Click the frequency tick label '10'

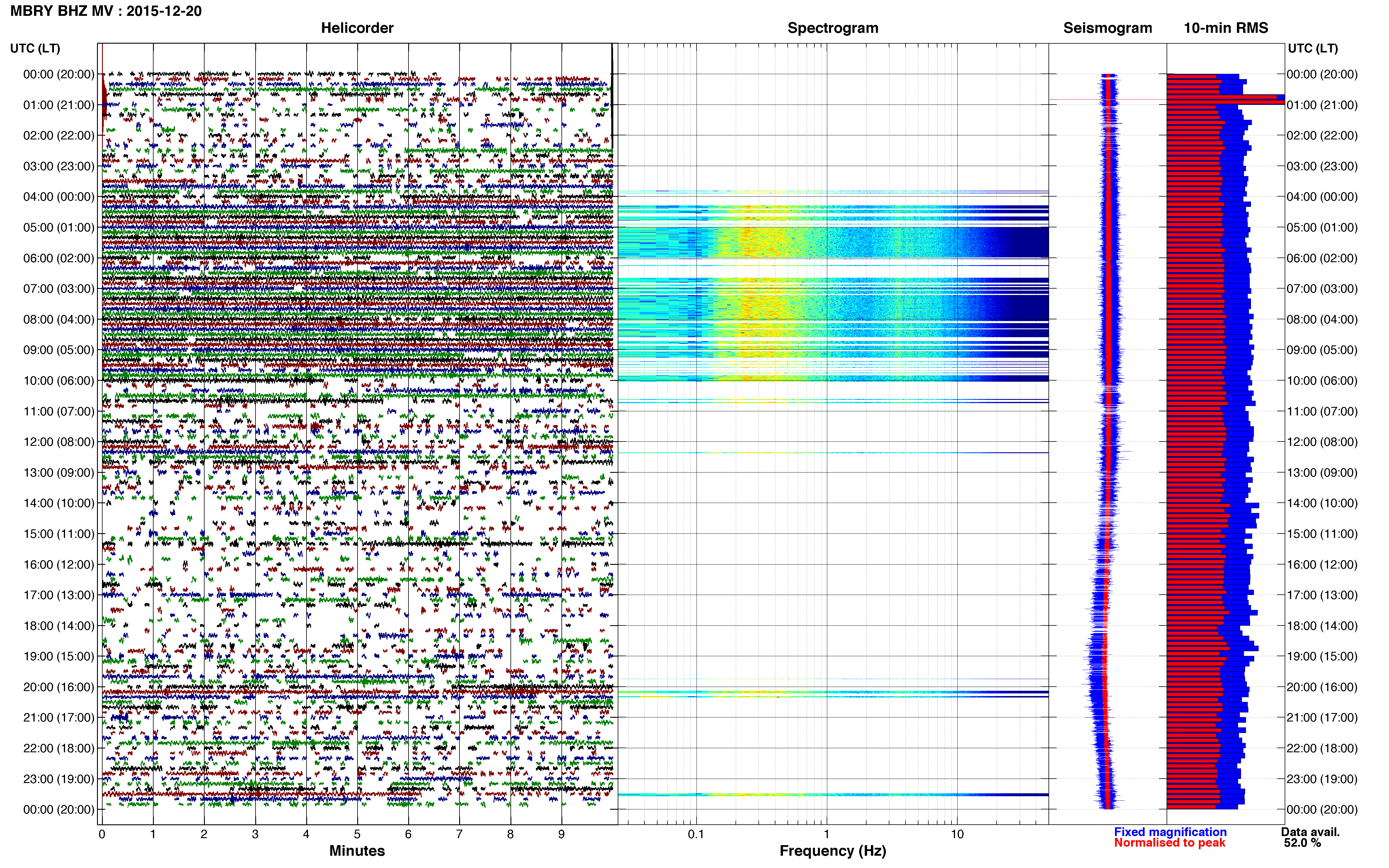point(957,834)
